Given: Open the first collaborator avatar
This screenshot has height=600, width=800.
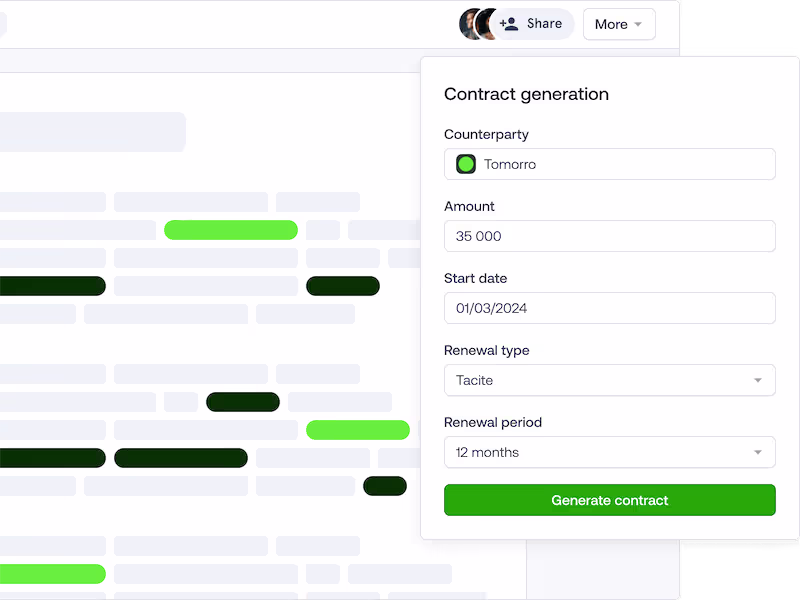Looking at the screenshot, I should [x=469, y=23].
